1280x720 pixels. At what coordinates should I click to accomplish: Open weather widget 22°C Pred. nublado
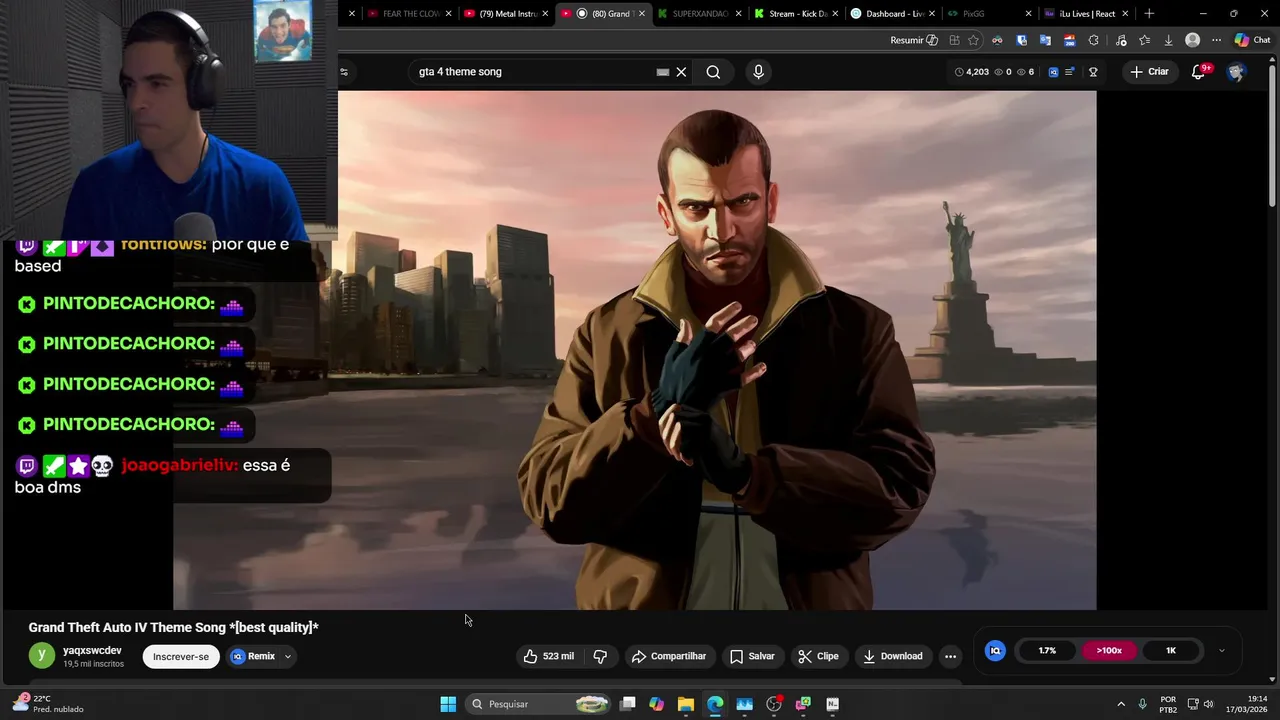pyautogui.click(x=48, y=704)
